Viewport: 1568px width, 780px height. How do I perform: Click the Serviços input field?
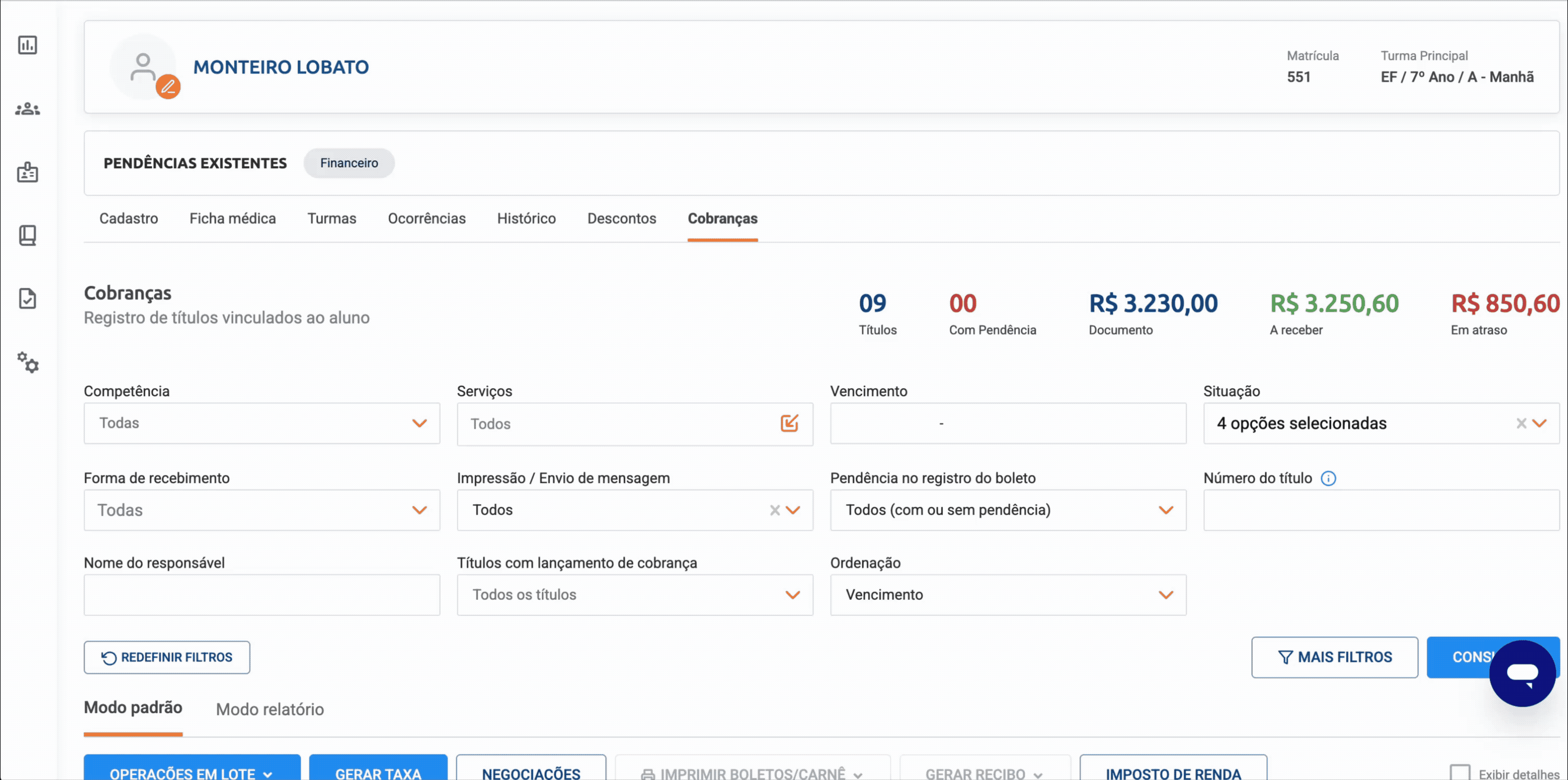(x=635, y=423)
